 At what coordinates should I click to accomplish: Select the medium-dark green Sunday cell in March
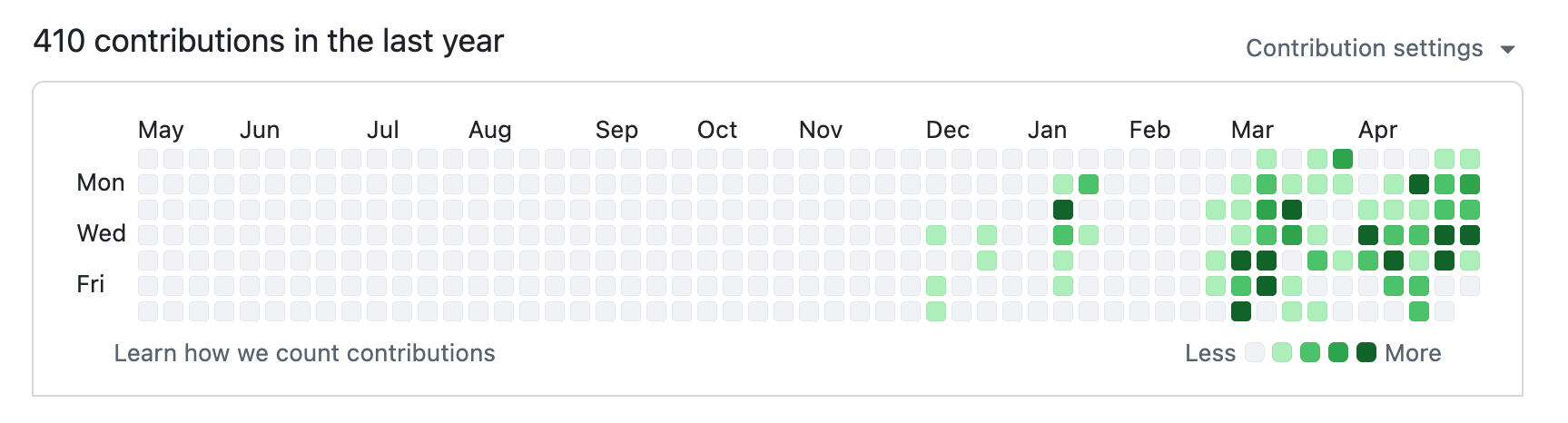[x=1343, y=159]
